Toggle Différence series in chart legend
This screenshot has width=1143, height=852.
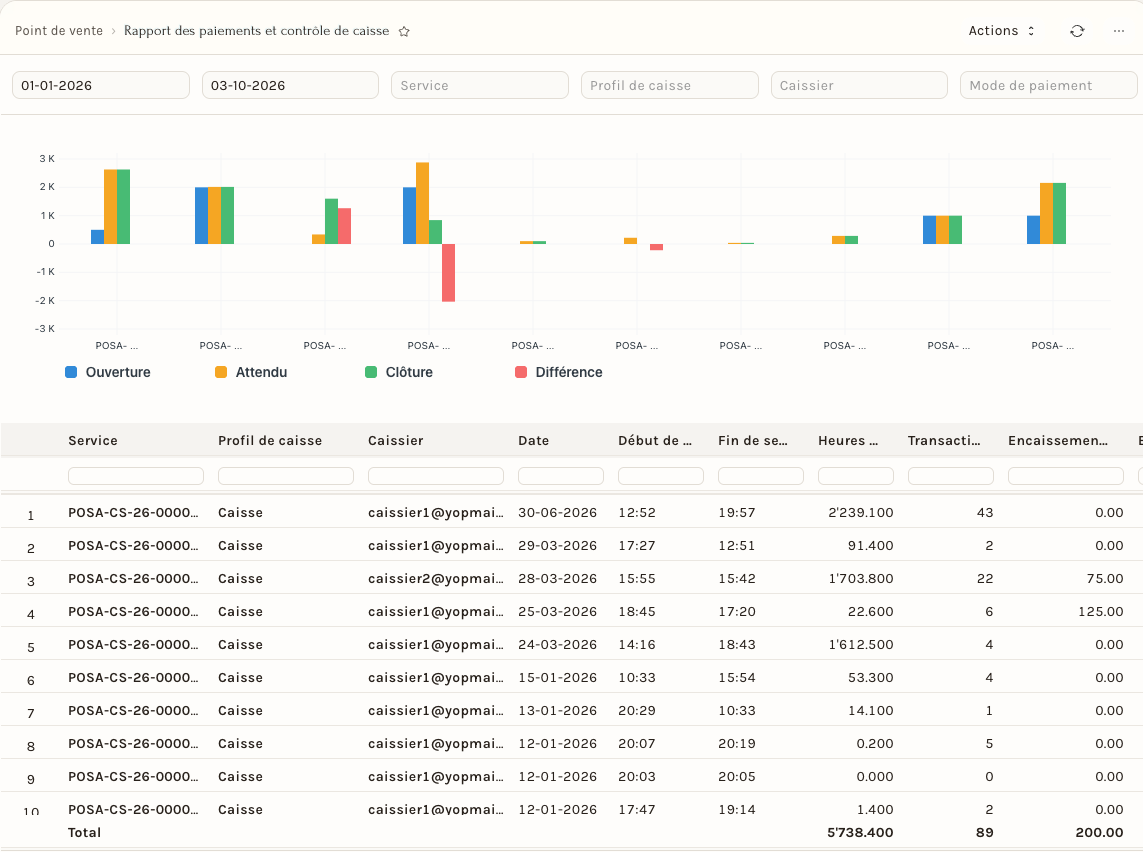pos(558,372)
